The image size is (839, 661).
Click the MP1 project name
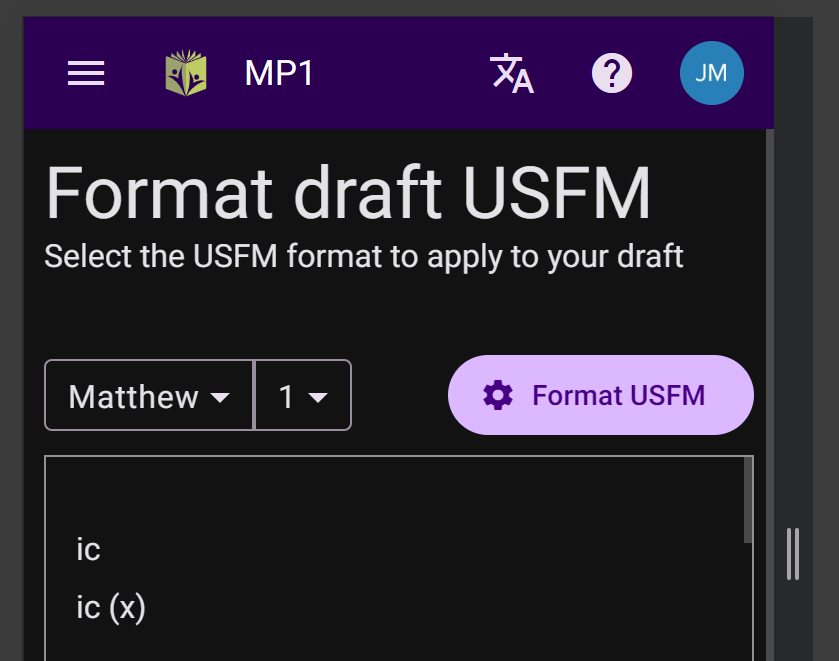pos(279,73)
